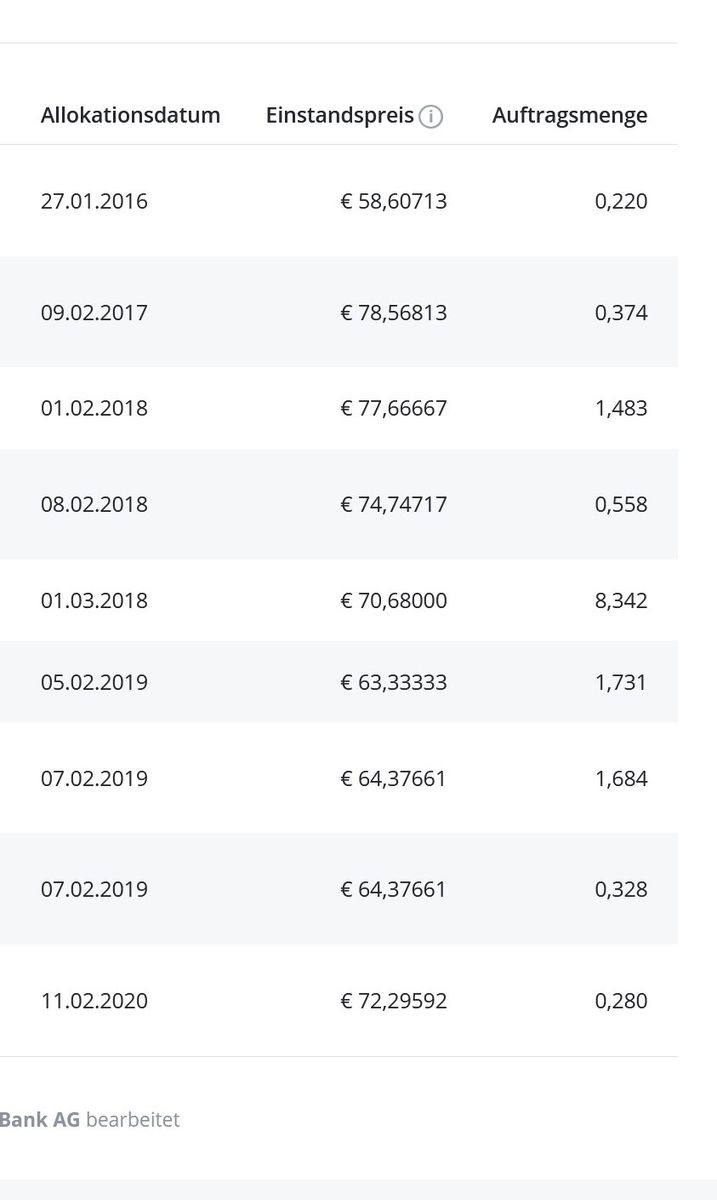Click the quantity 8,342
The width and height of the screenshot is (717, 1200).
coord(621,600)
